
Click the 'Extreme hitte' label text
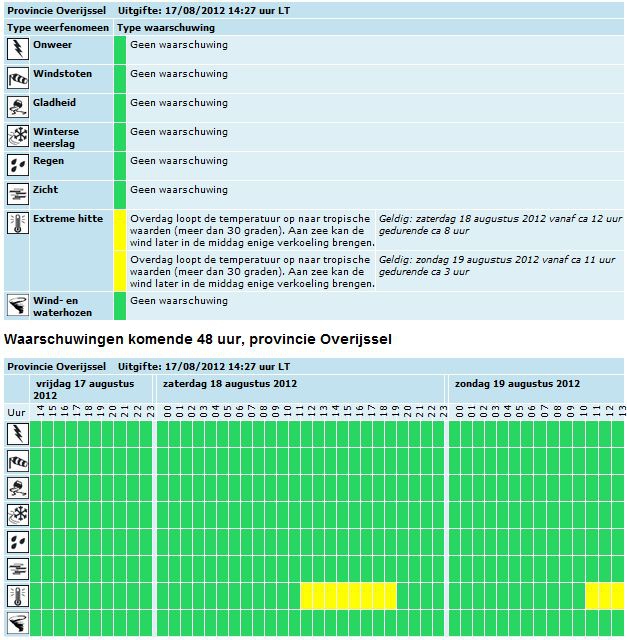(68, 219)
